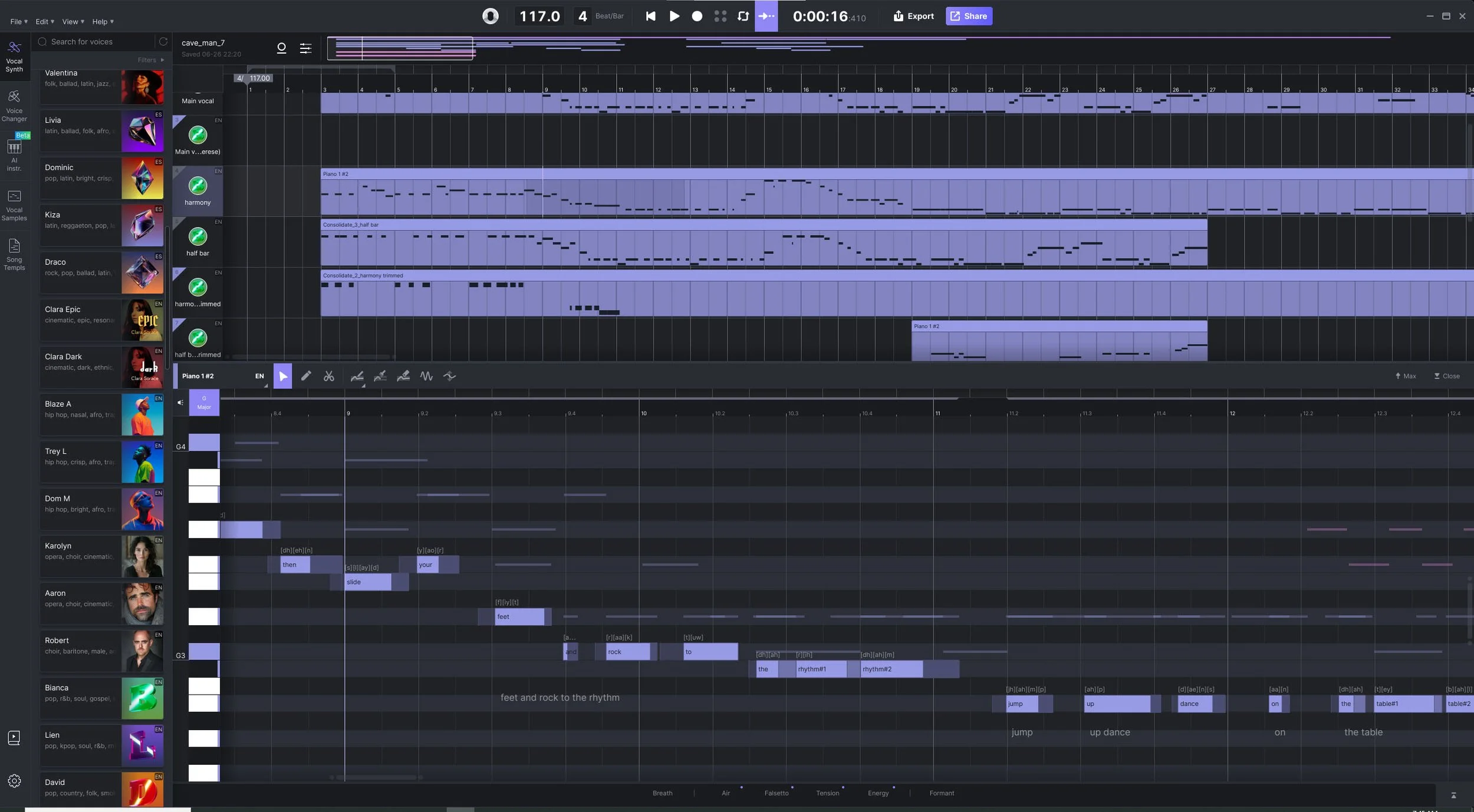This screenshot has height=812, width=1474.
Task: Click the Share button
Action: tap(969, 16)
